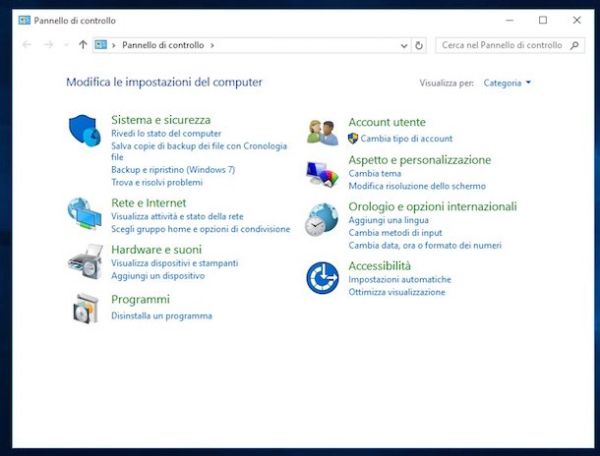This screenshot has width=600, height=456.
Task: Open Visualizza dispositivi e stampanti link
Action: 174,263
